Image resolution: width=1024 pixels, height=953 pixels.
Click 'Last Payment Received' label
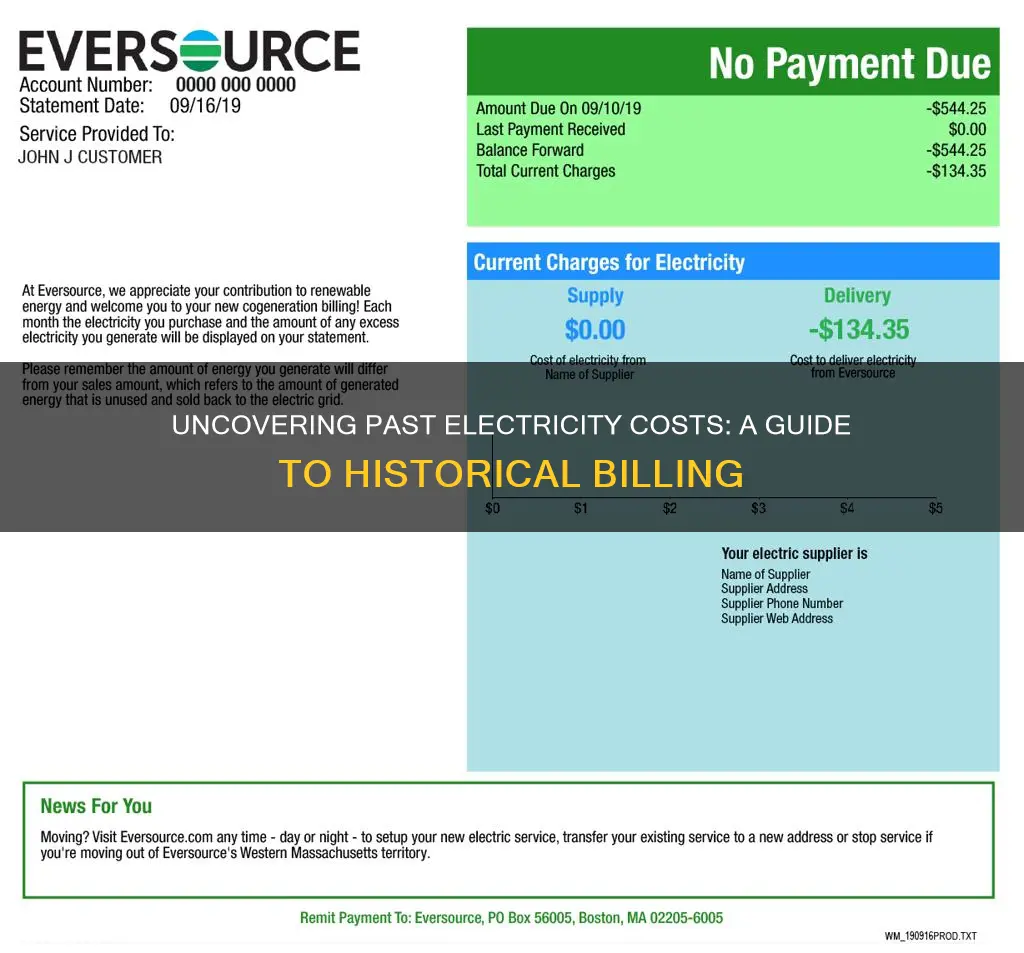pyautogui.click(x=551, y=129)
